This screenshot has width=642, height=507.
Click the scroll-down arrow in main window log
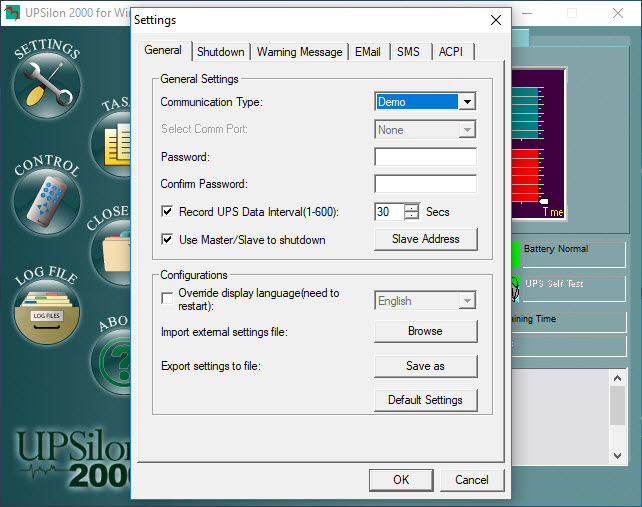[x=617, y=455]
